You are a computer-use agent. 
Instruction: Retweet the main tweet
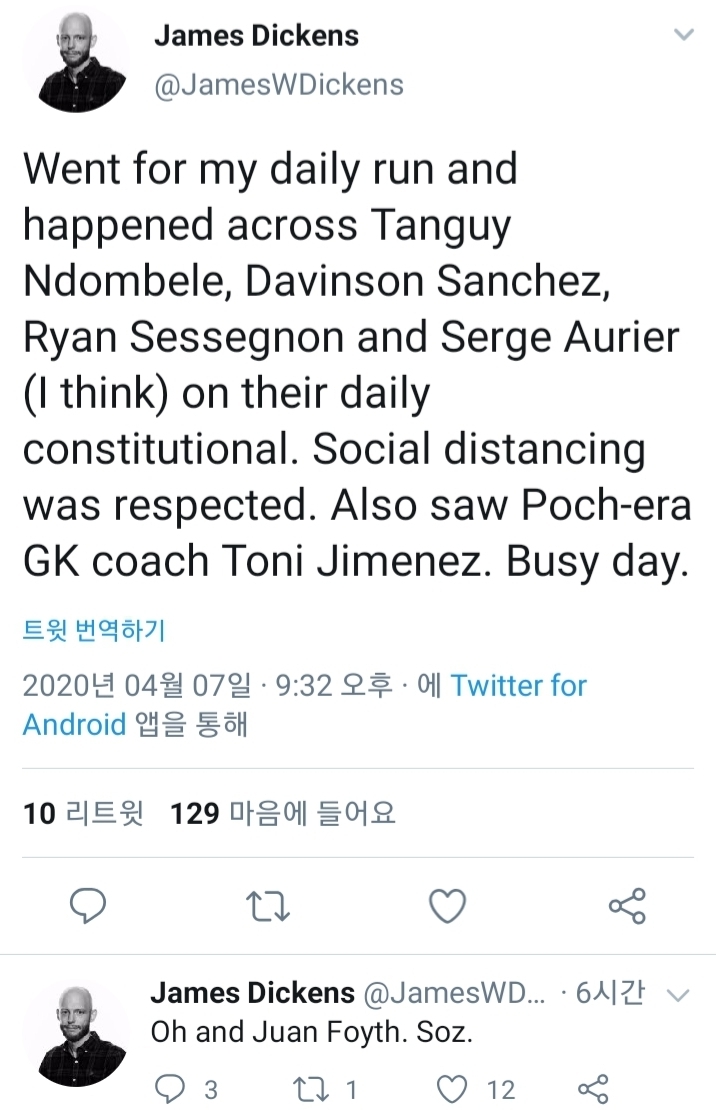coord(268,906)
